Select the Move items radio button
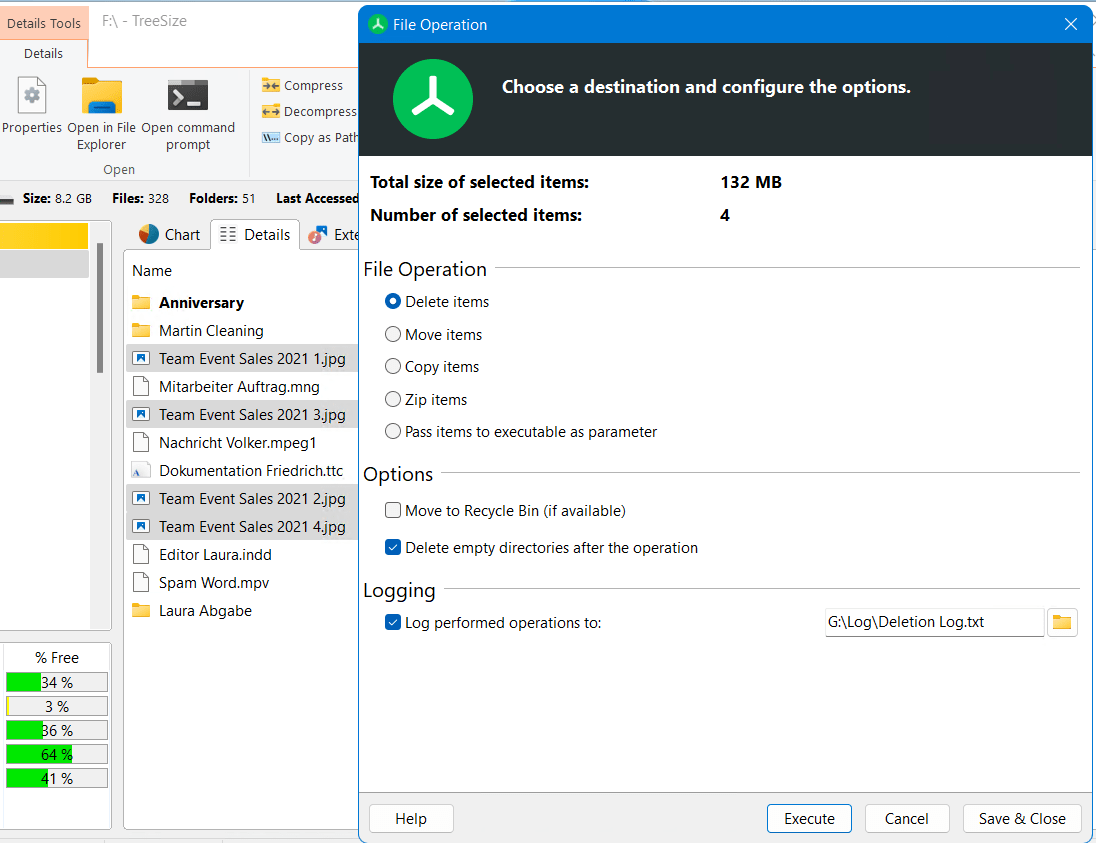Screen dimensions: 1096x843 pyautogui.click(x=393, y=335)
